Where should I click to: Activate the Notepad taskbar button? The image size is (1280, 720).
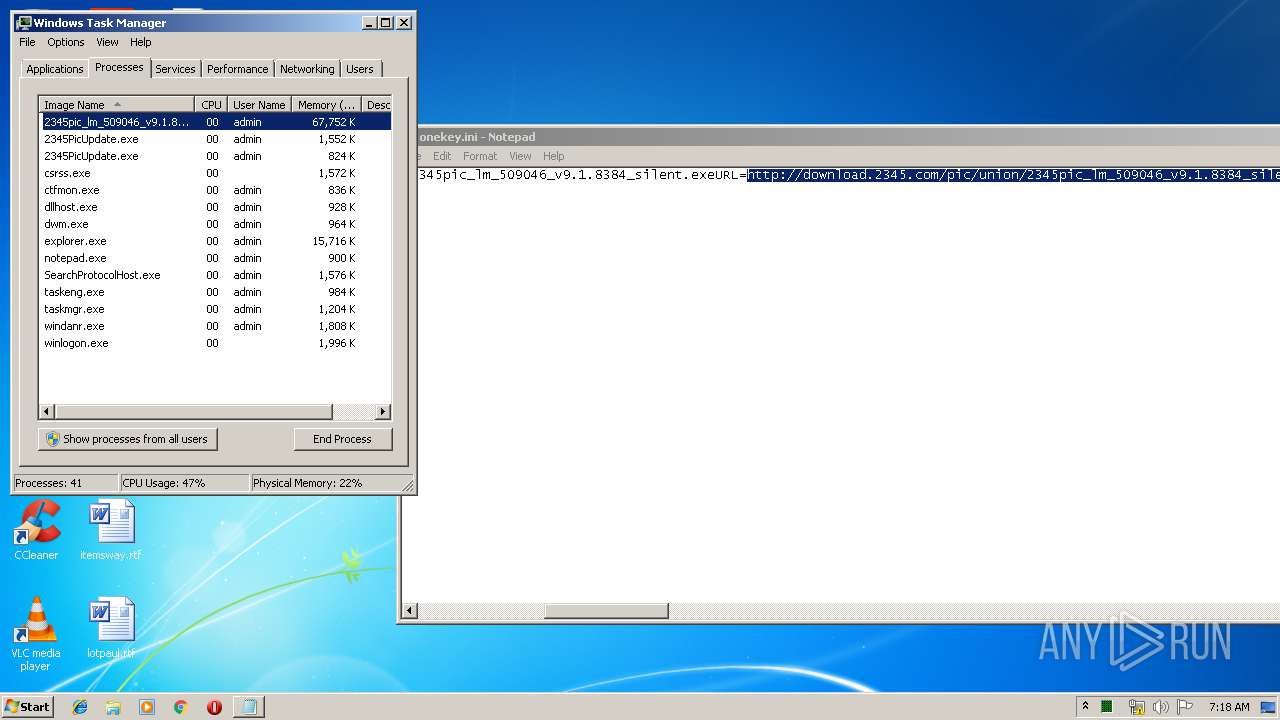(249, 707)
